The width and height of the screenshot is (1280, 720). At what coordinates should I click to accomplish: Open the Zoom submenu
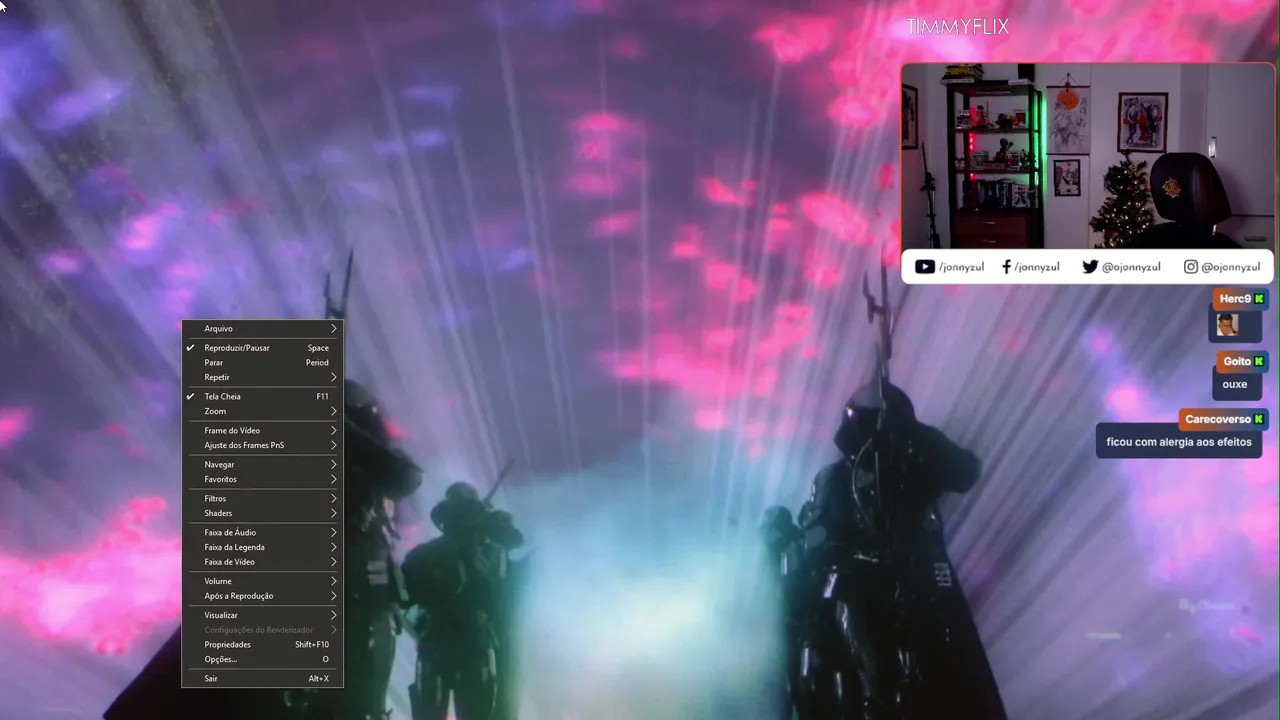[x=262, y=411]
